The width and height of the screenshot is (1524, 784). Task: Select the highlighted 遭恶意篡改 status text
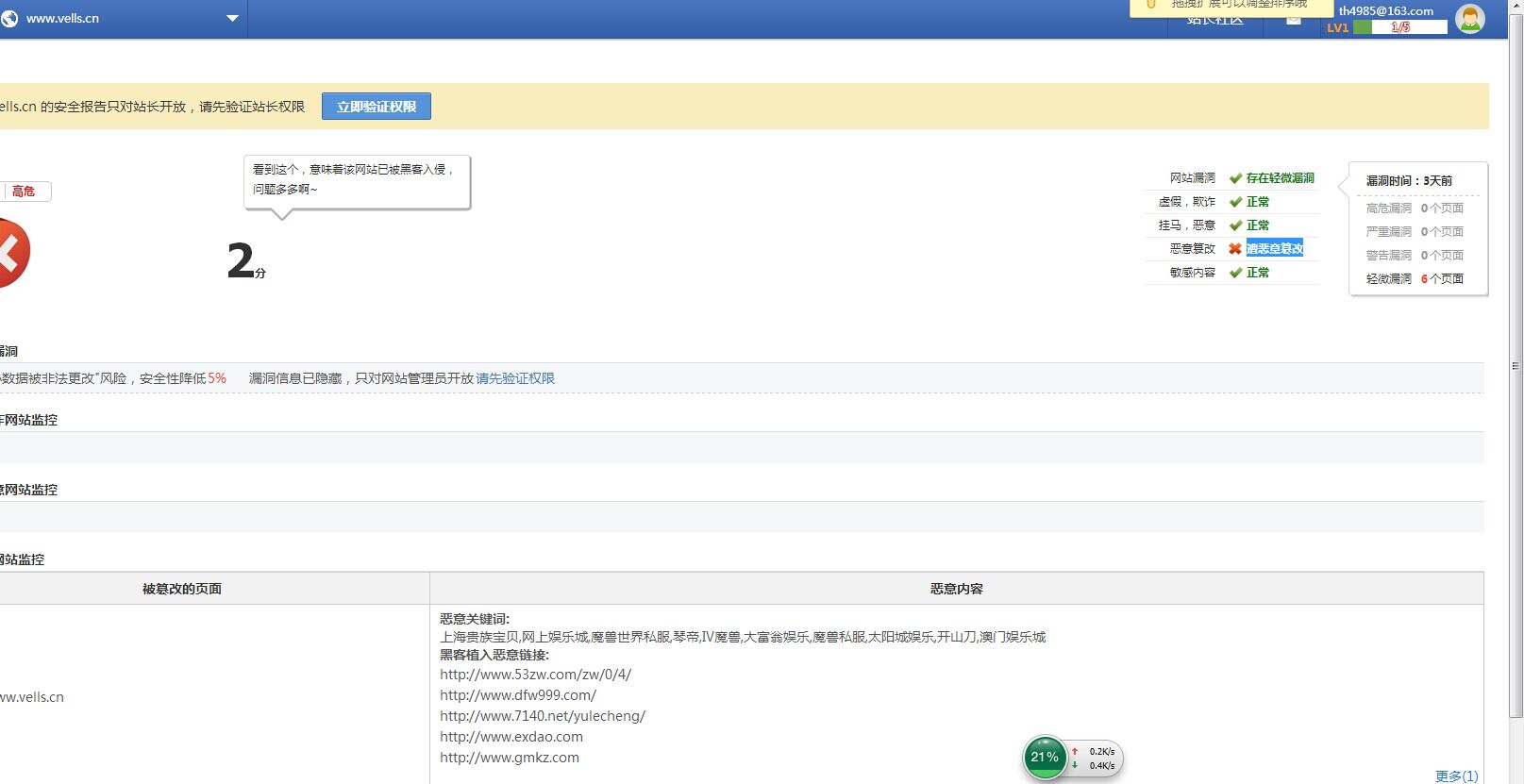coord(1275,248)
